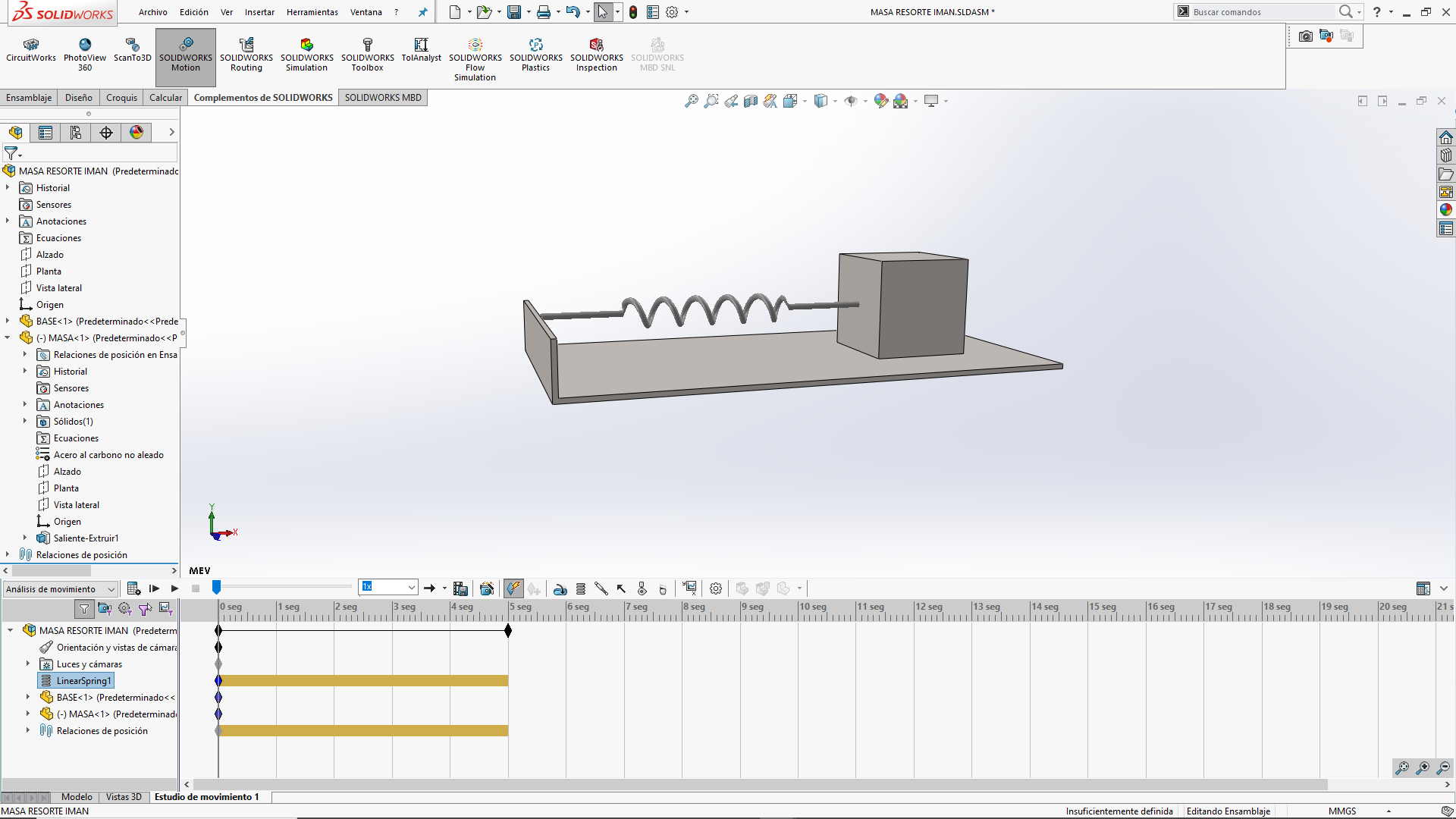Toggle Autokey in motion toolbar
The height and width of the screenshot is (819, 1456).
[x=513, y=588]
